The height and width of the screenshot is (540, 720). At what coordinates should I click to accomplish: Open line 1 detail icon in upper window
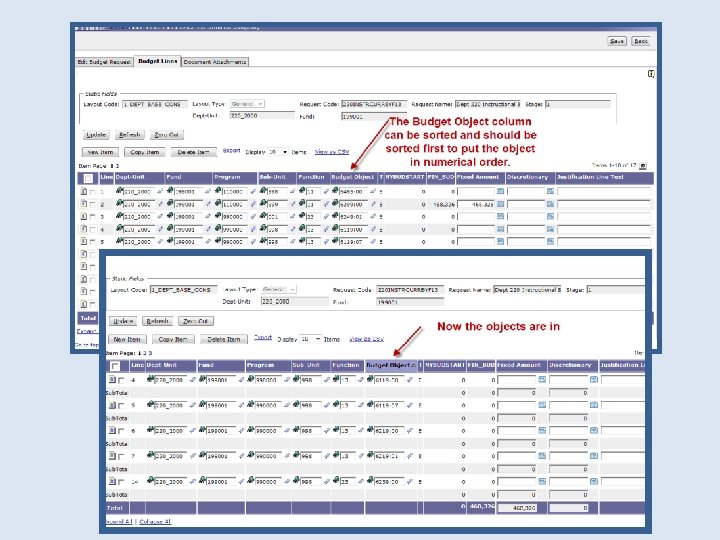[84, 191]
